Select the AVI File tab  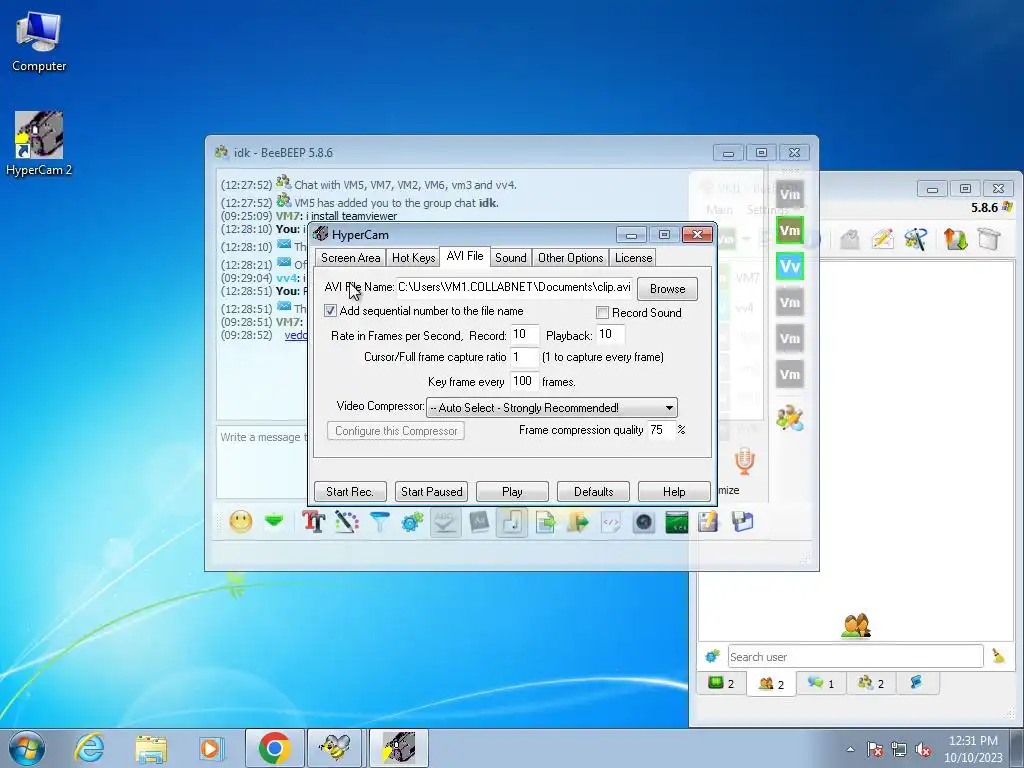pyautogui.click(x=465, y=256)
